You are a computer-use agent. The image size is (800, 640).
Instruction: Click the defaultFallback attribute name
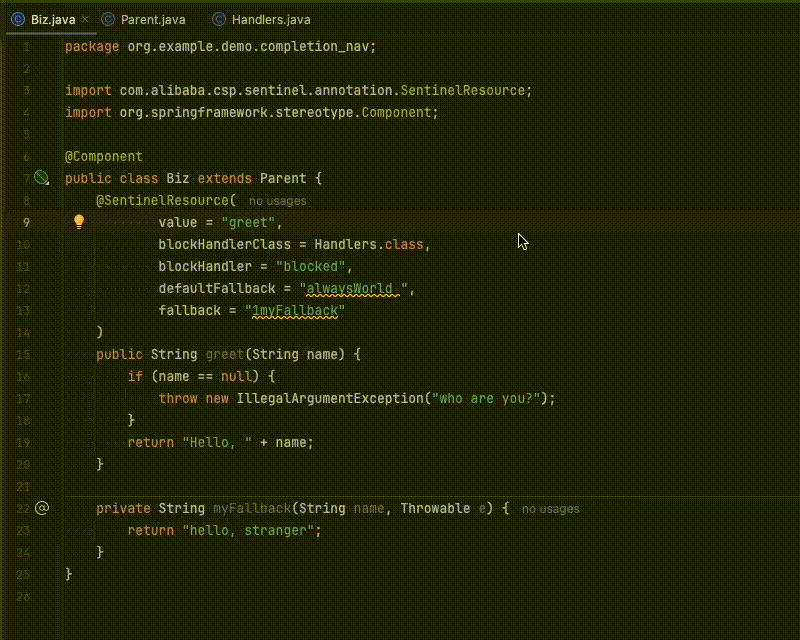(x=217, y=288)
